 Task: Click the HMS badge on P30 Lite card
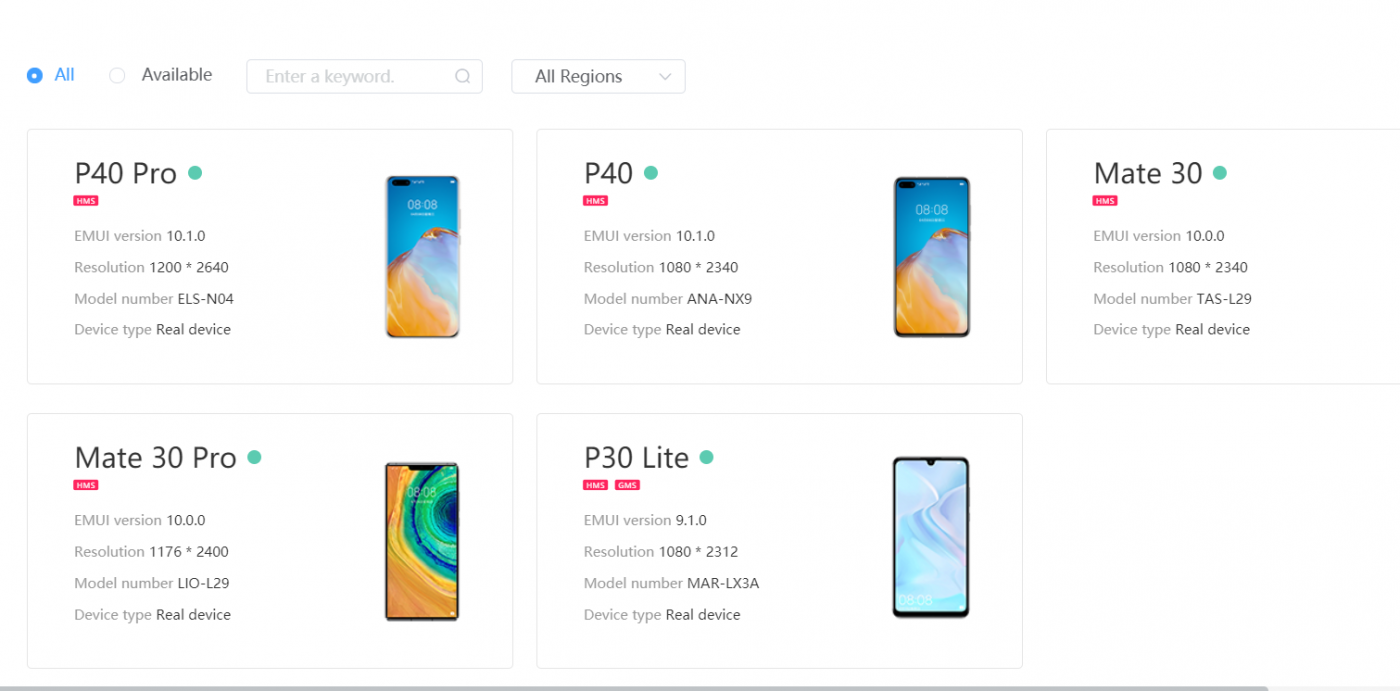coord(595,484)
